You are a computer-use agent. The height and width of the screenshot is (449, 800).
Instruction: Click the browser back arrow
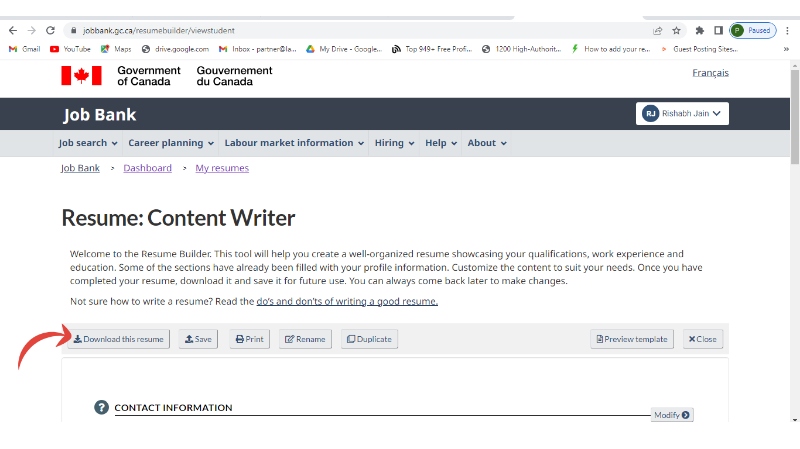13,31
